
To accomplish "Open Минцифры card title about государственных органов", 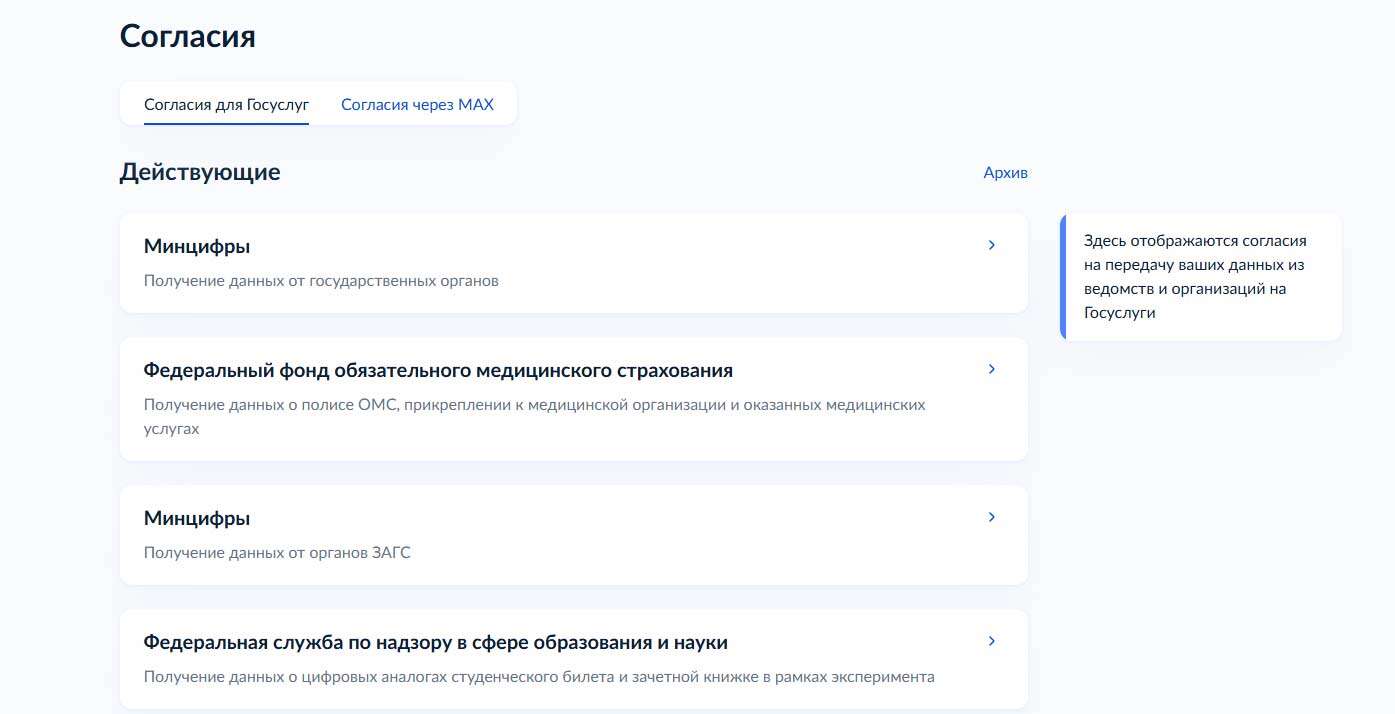I will [x=197, y=246].
